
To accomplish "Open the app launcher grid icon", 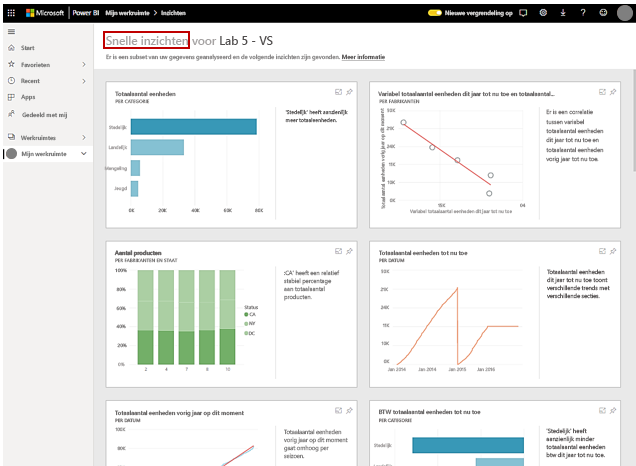I will [11, 13].
